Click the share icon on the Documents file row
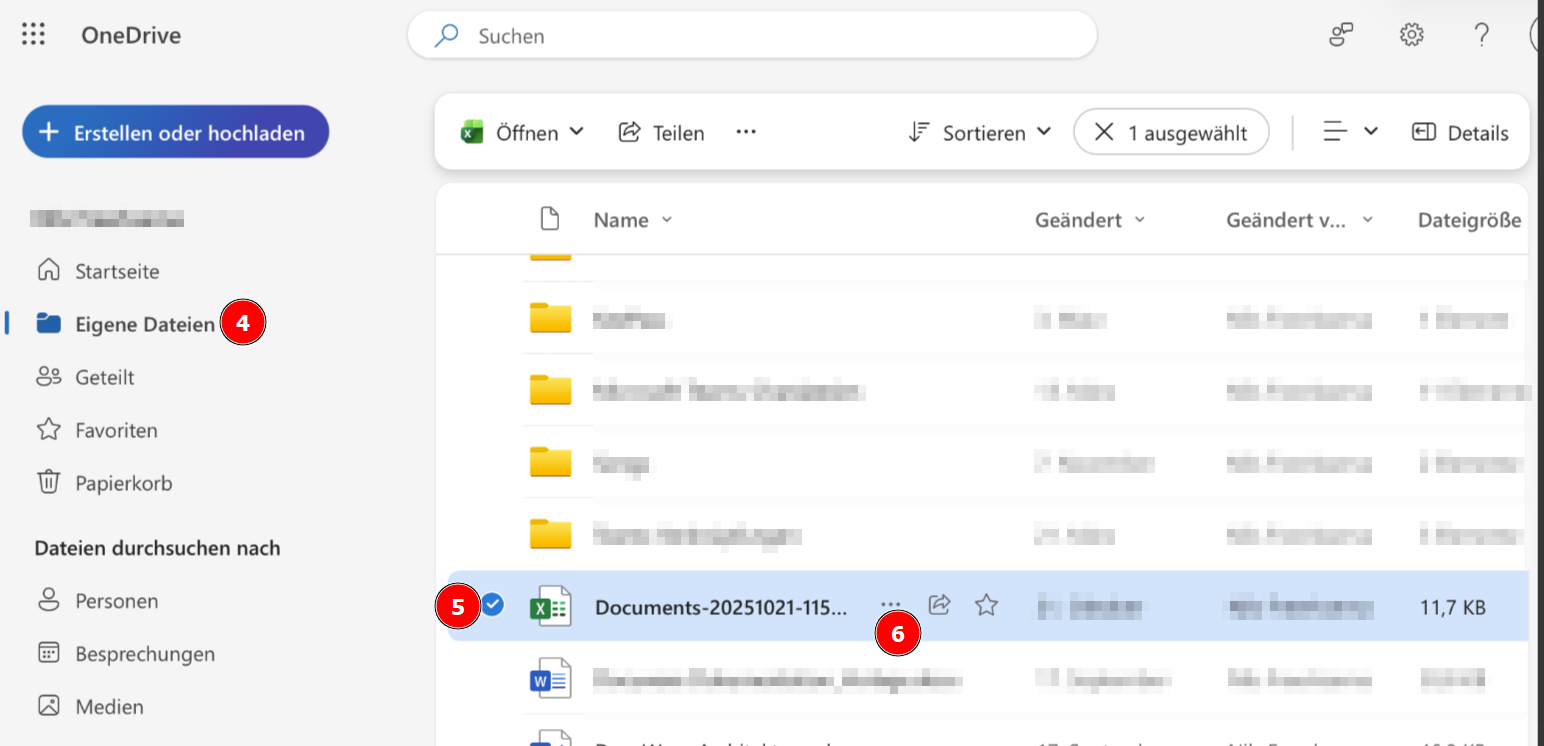1544x746 pixels. [x=939, y=605]
